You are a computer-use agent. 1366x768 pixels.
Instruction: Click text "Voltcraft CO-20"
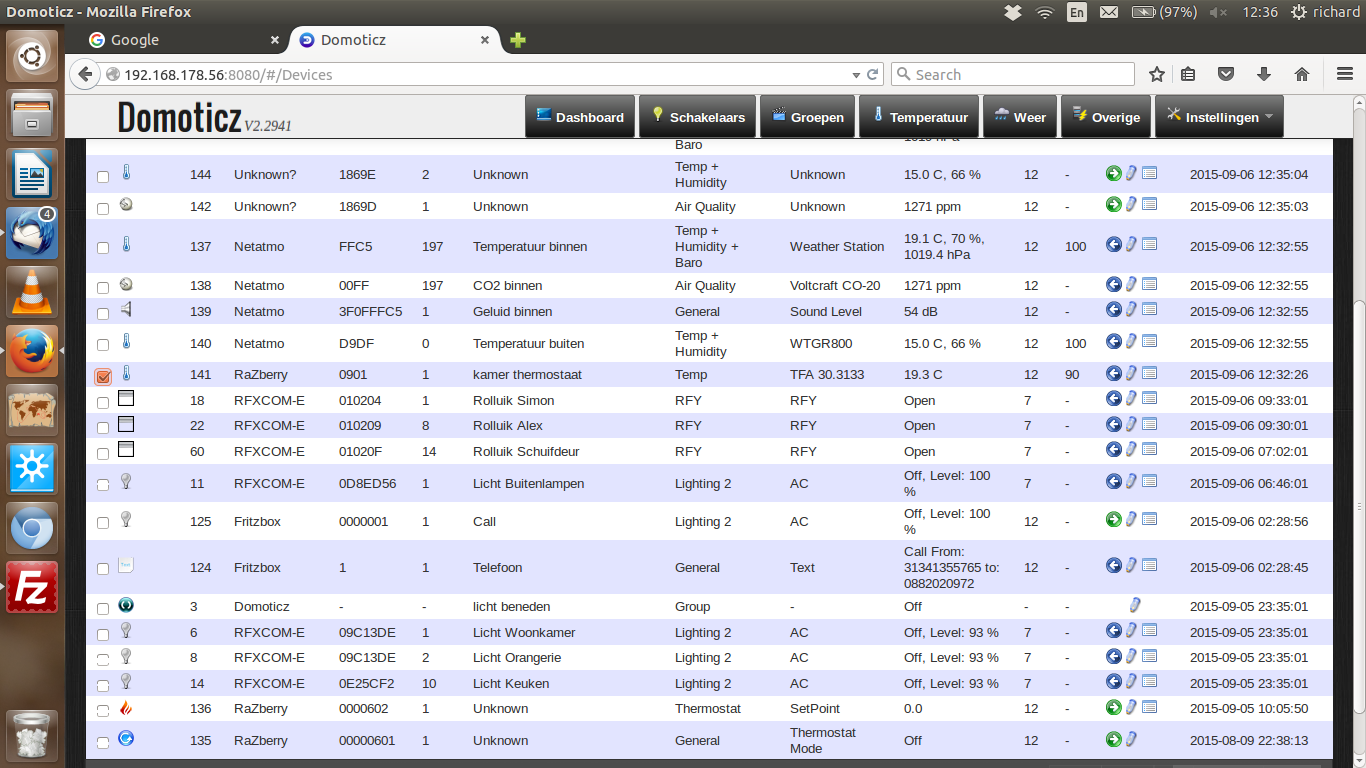835,285
